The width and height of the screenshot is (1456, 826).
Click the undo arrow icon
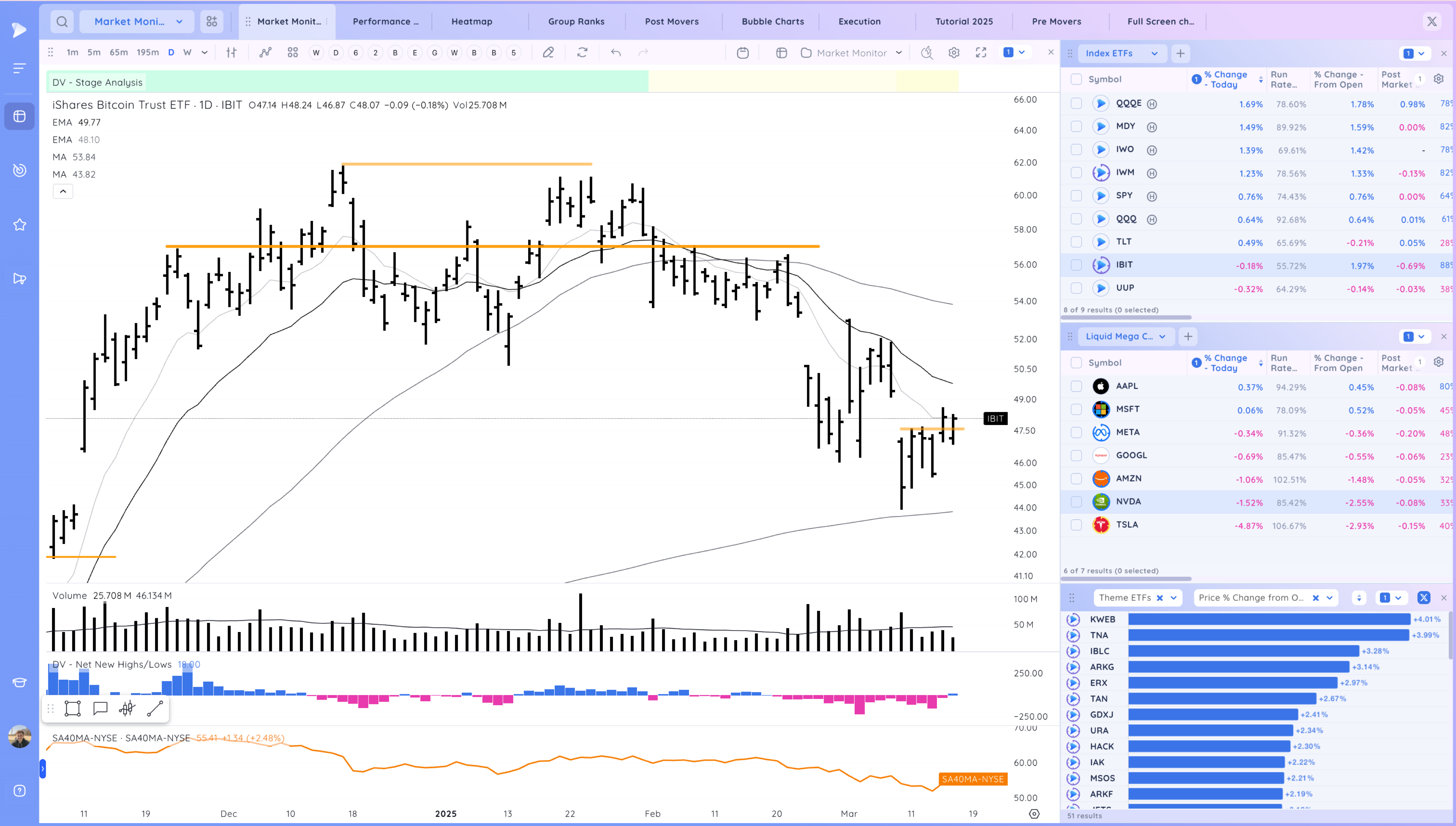click(x=616, y=53)
